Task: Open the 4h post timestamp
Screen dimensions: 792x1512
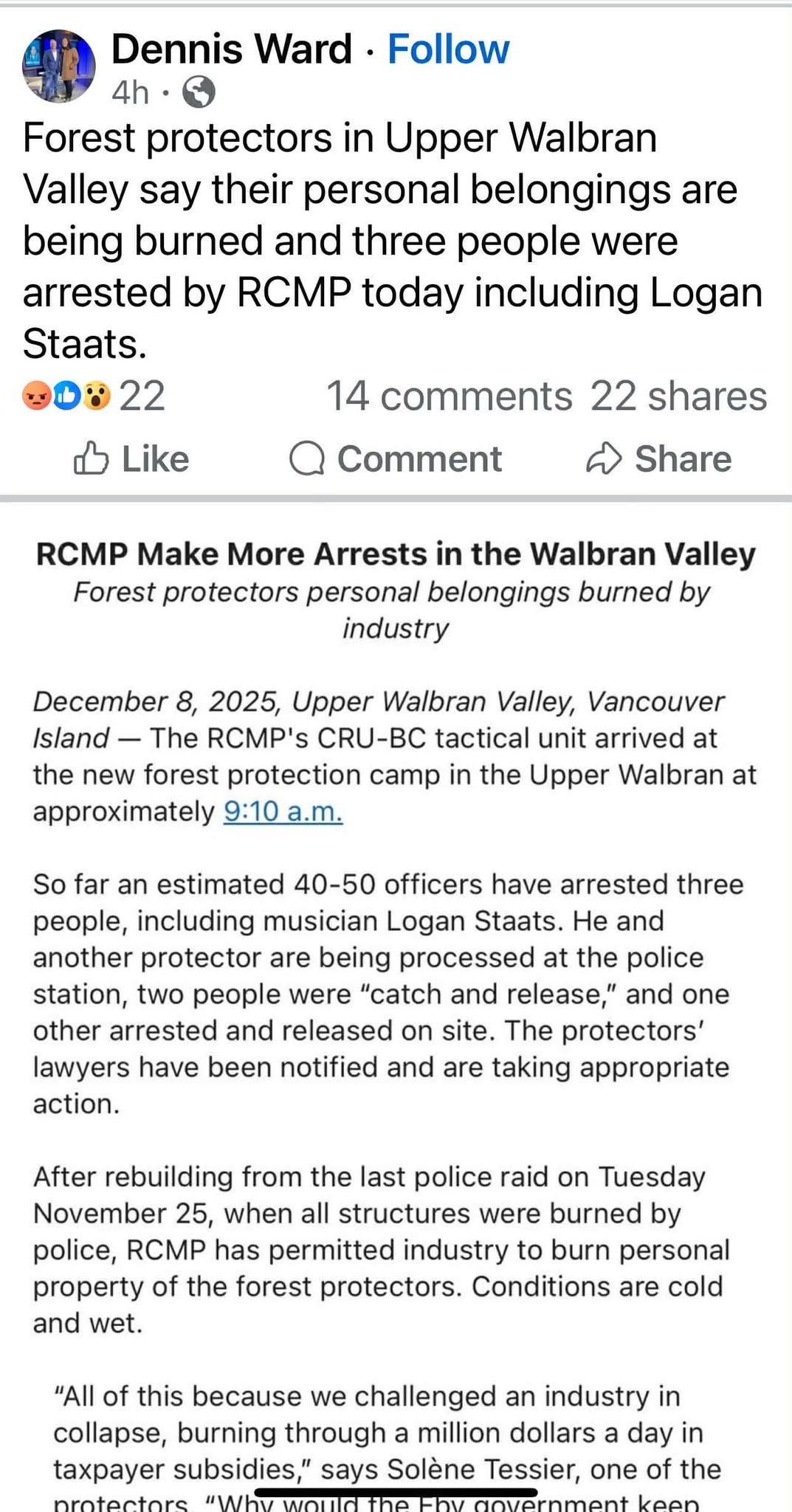Action: pos(131,93)
